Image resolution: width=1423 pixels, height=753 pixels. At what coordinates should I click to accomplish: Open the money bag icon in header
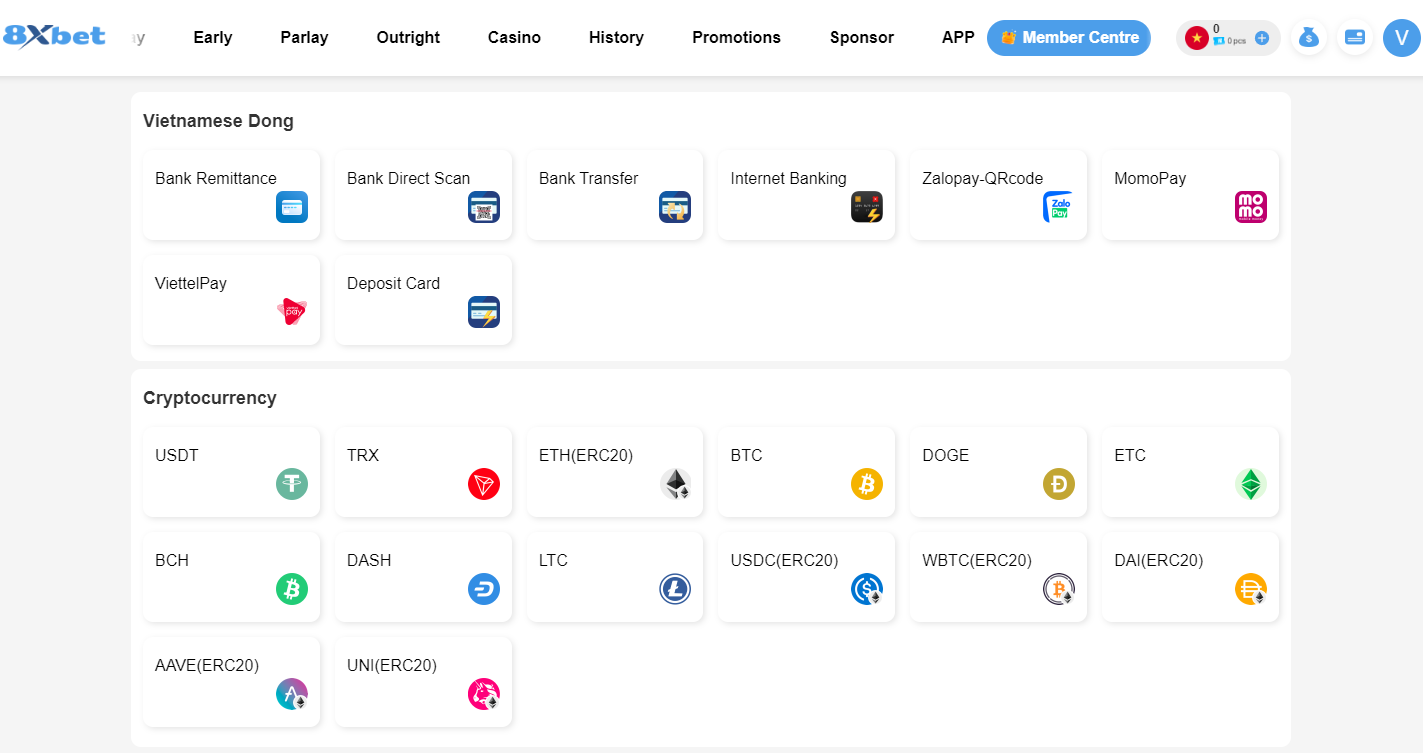1308,38
